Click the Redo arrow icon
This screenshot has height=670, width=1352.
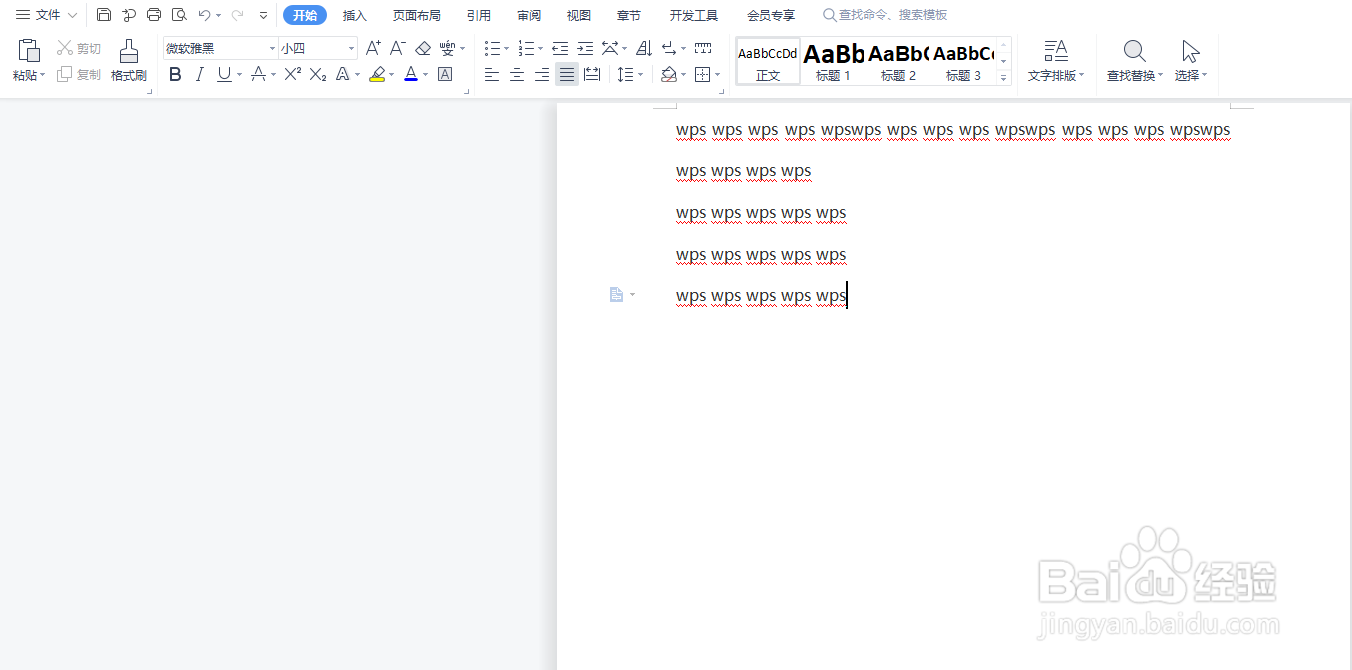[x=237, y=15]
